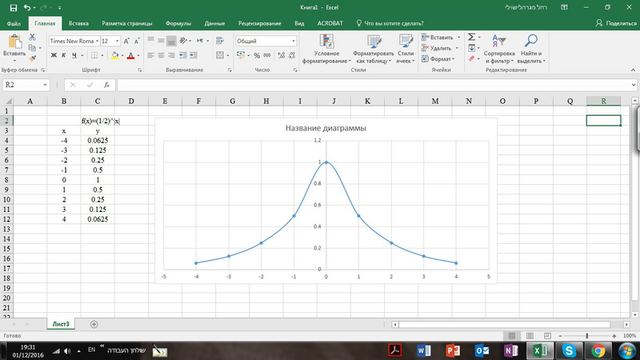
Task: Open the number format dropdown (Общий)
Action: click(293, 41)
